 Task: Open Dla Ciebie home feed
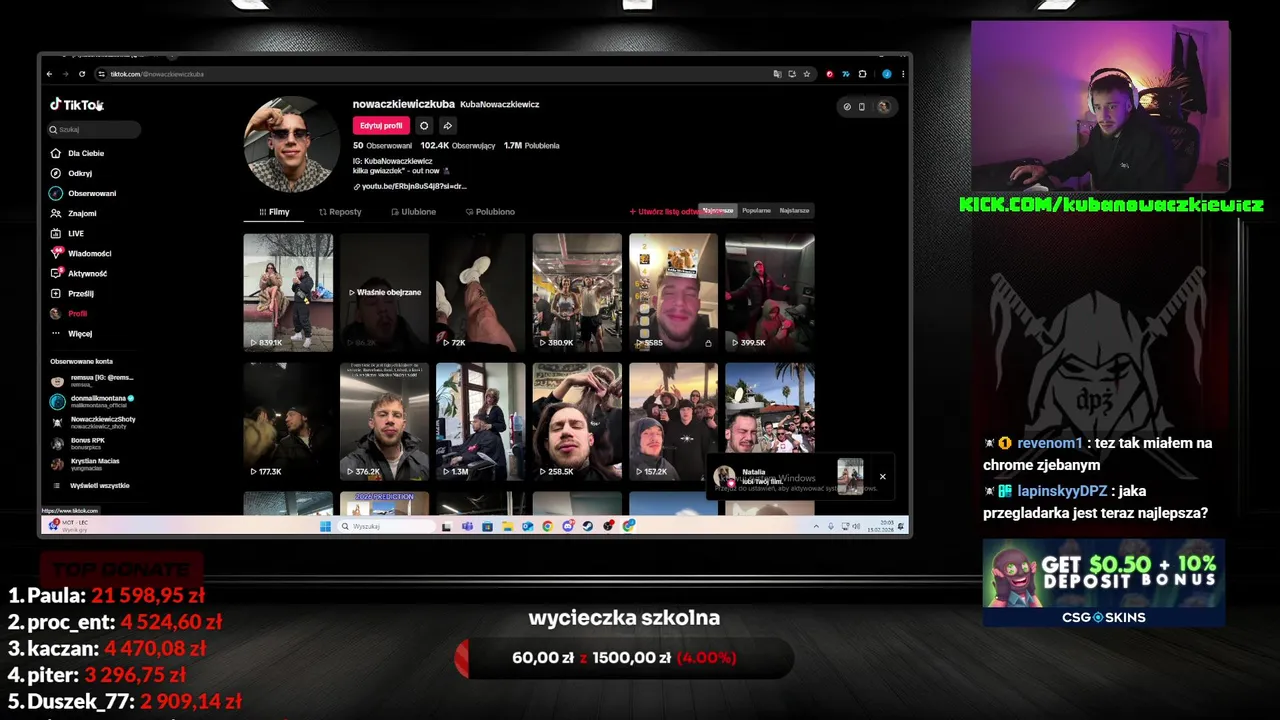[78, 153]
